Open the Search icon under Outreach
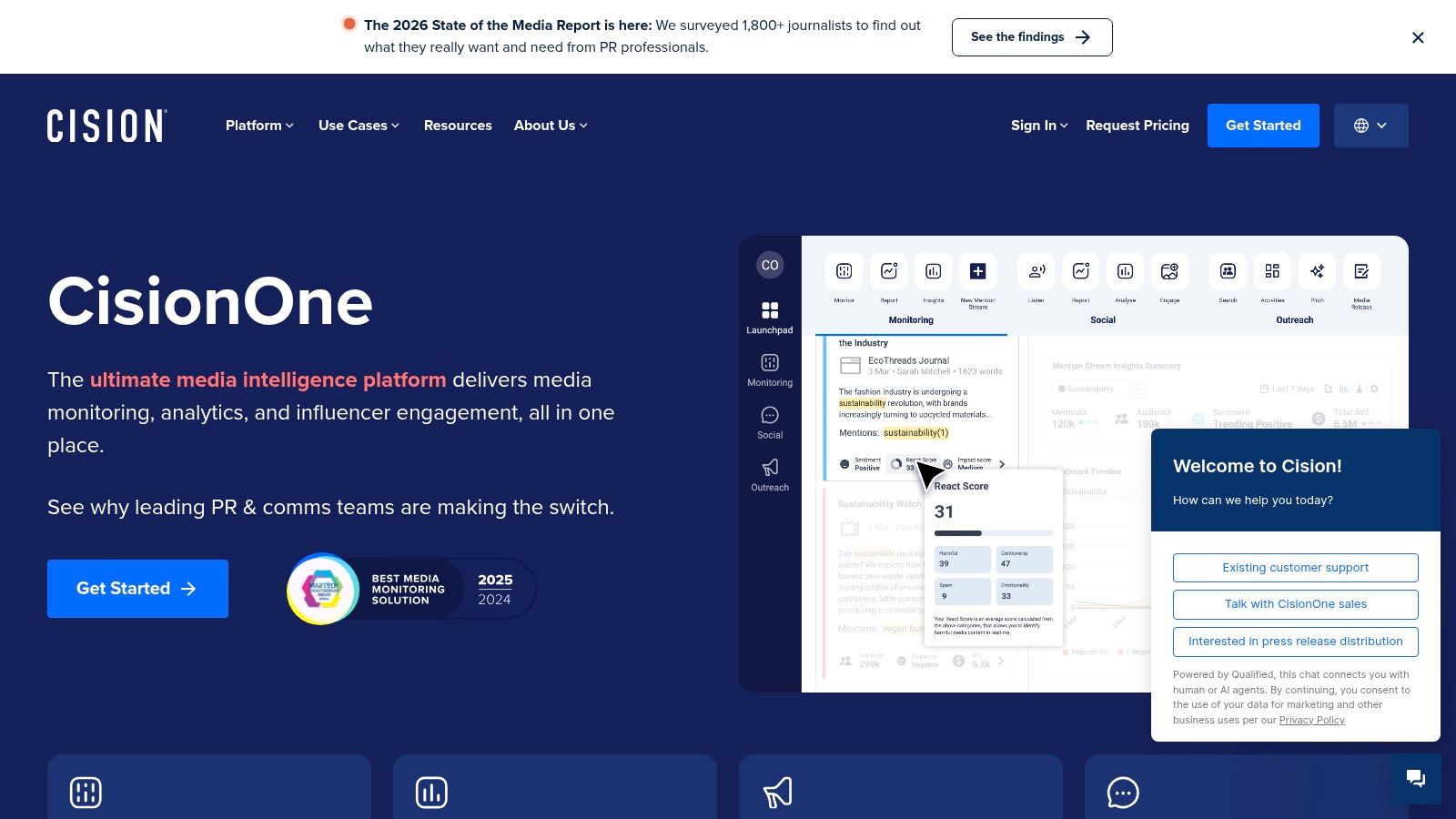 (x=1228, y=271)
